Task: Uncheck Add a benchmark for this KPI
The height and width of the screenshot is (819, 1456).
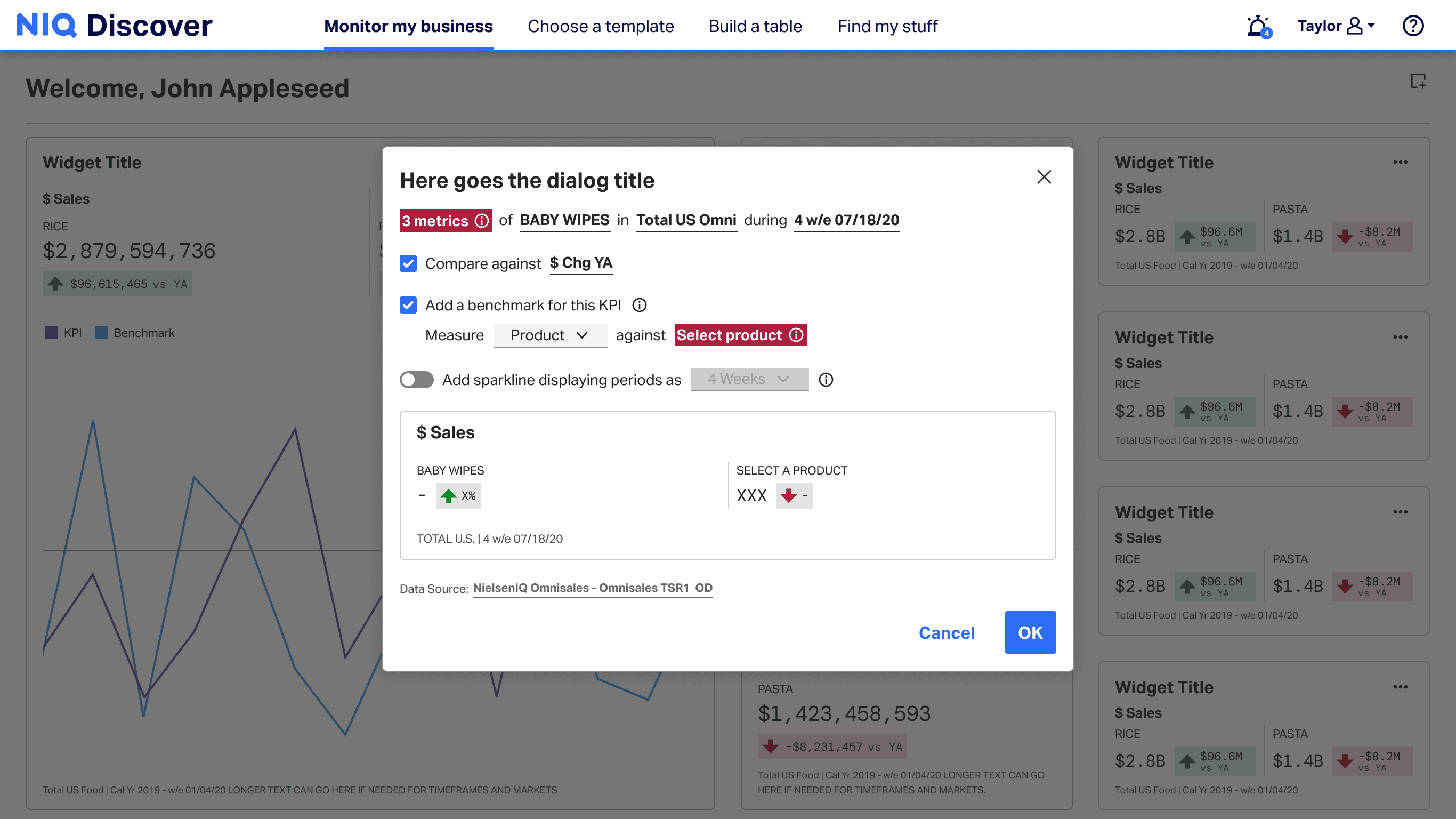Action: pyautogui.click(x=408, y=306)
